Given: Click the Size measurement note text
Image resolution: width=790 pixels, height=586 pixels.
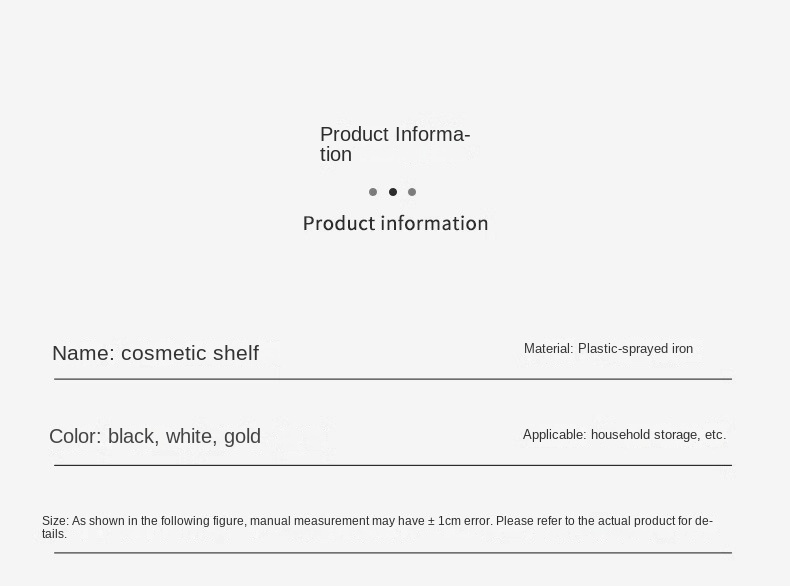Looking at the screenshot, I should tap(377, 527).
